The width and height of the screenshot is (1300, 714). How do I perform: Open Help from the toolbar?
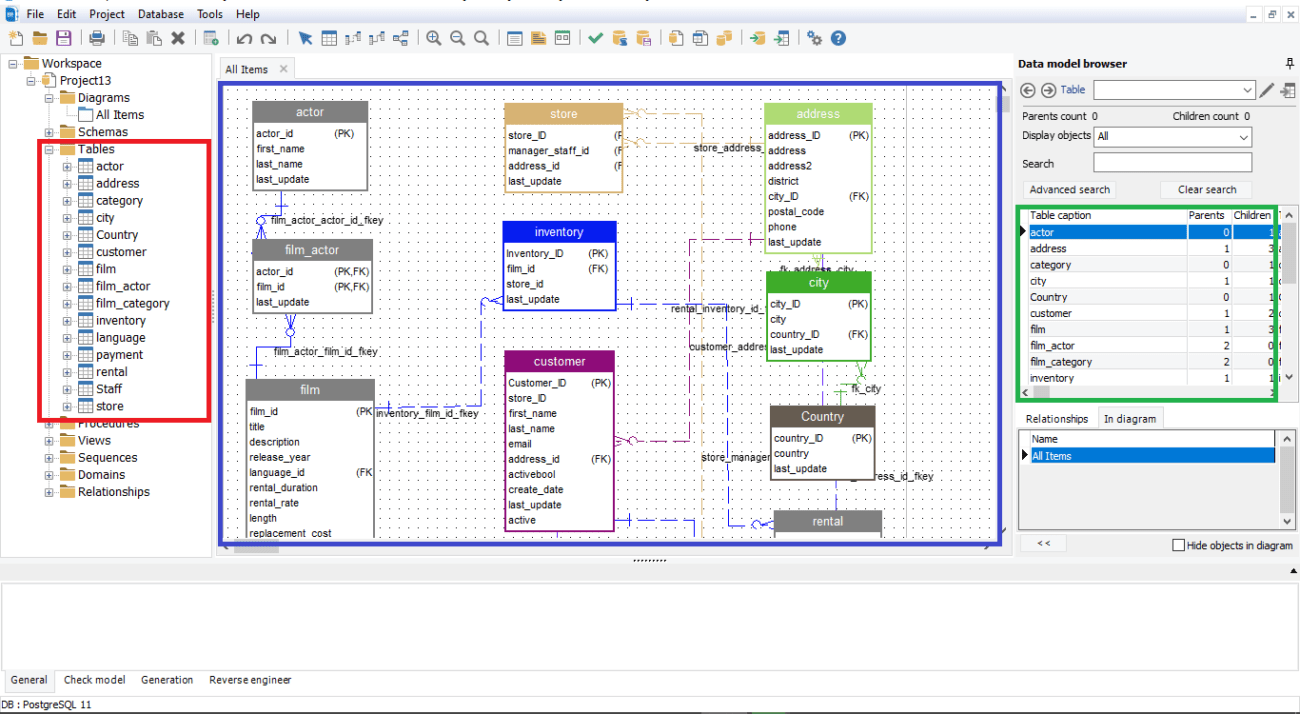(x=838, y=38)
